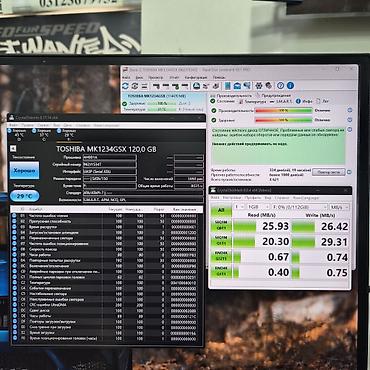The width and height of the screenshot is (370, 370).
Task: Open the configuration gear icon in Hard Disk Sentinel
Action: tap(259, 86)
